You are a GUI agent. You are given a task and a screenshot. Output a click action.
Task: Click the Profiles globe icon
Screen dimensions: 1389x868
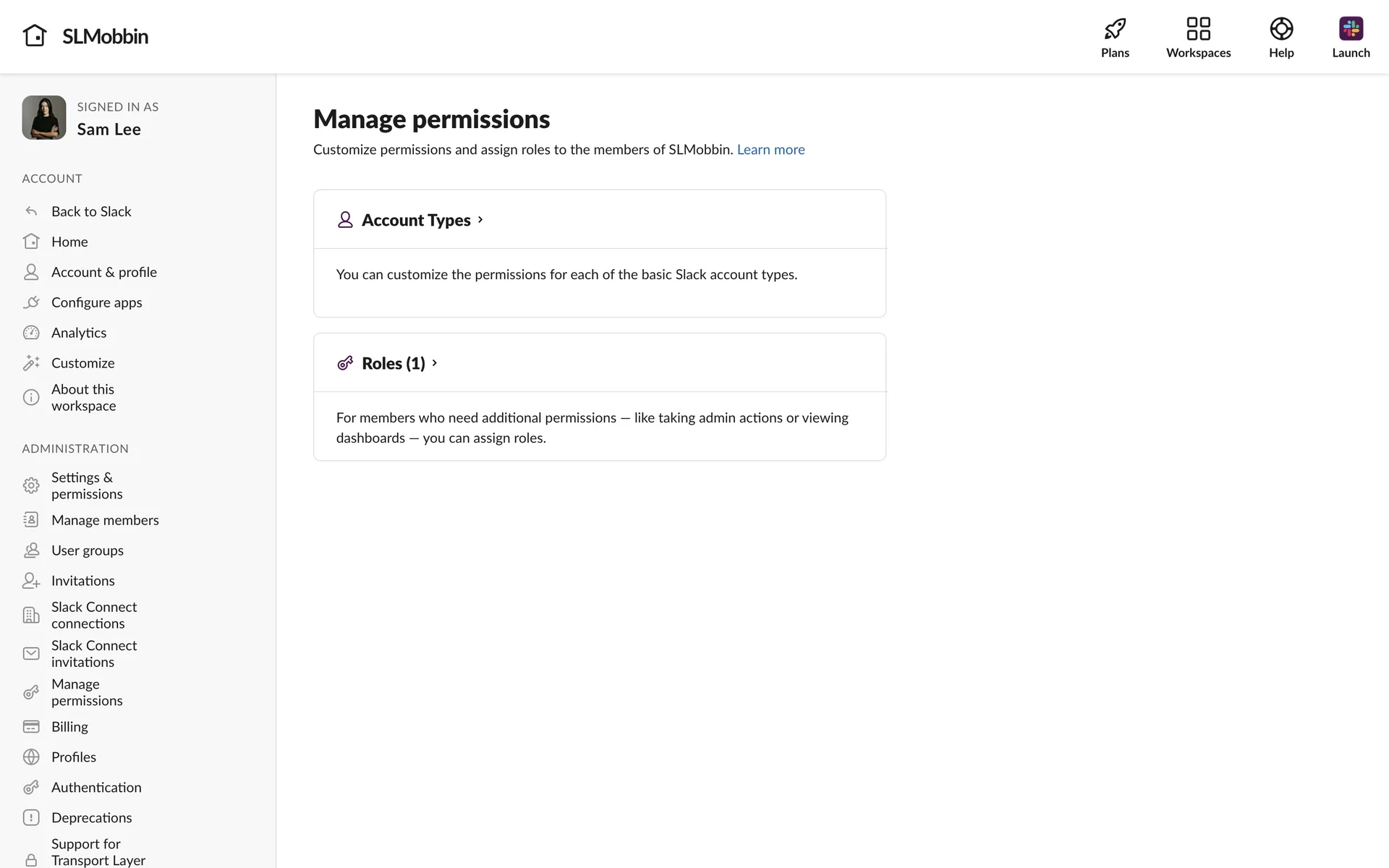[31, 757]
